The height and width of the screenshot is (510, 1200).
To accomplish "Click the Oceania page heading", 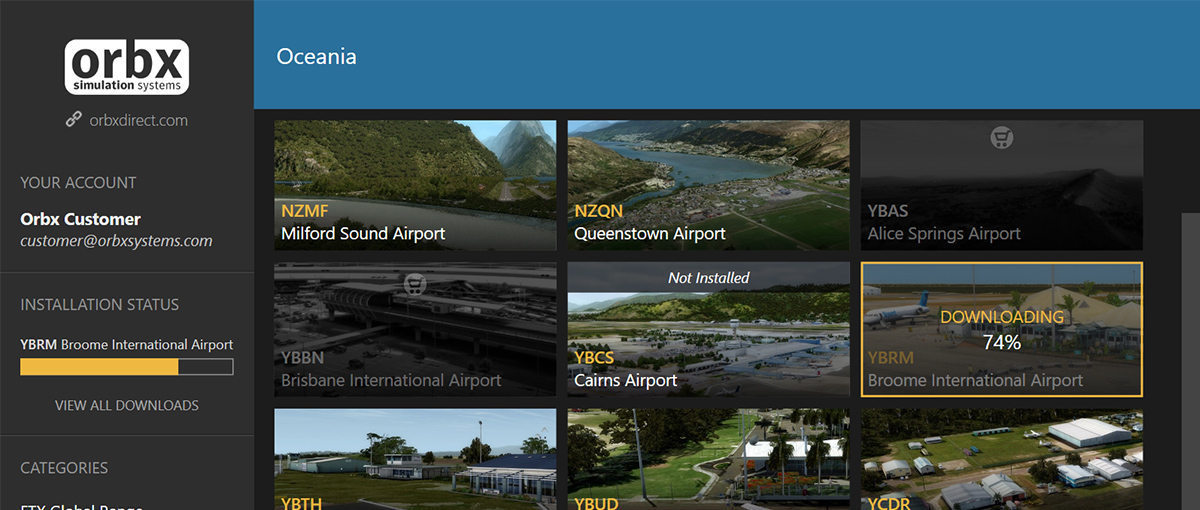I will (x=316, y=56).
